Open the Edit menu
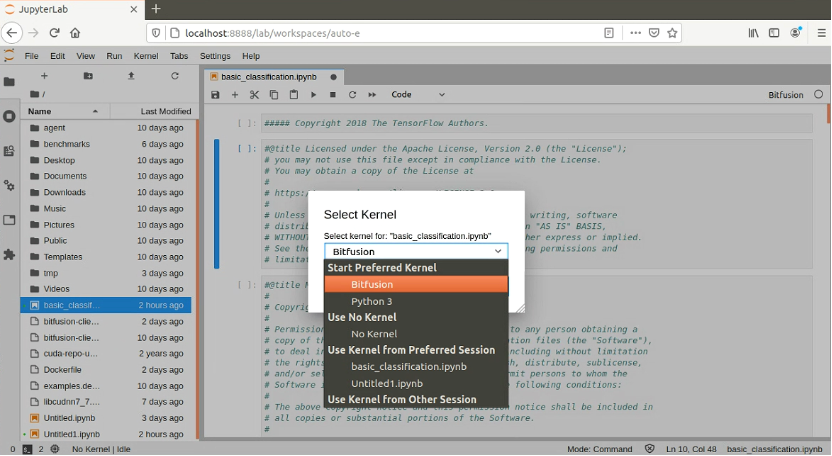This screenshot has height=456, width=832. click(x=57, y=56)
